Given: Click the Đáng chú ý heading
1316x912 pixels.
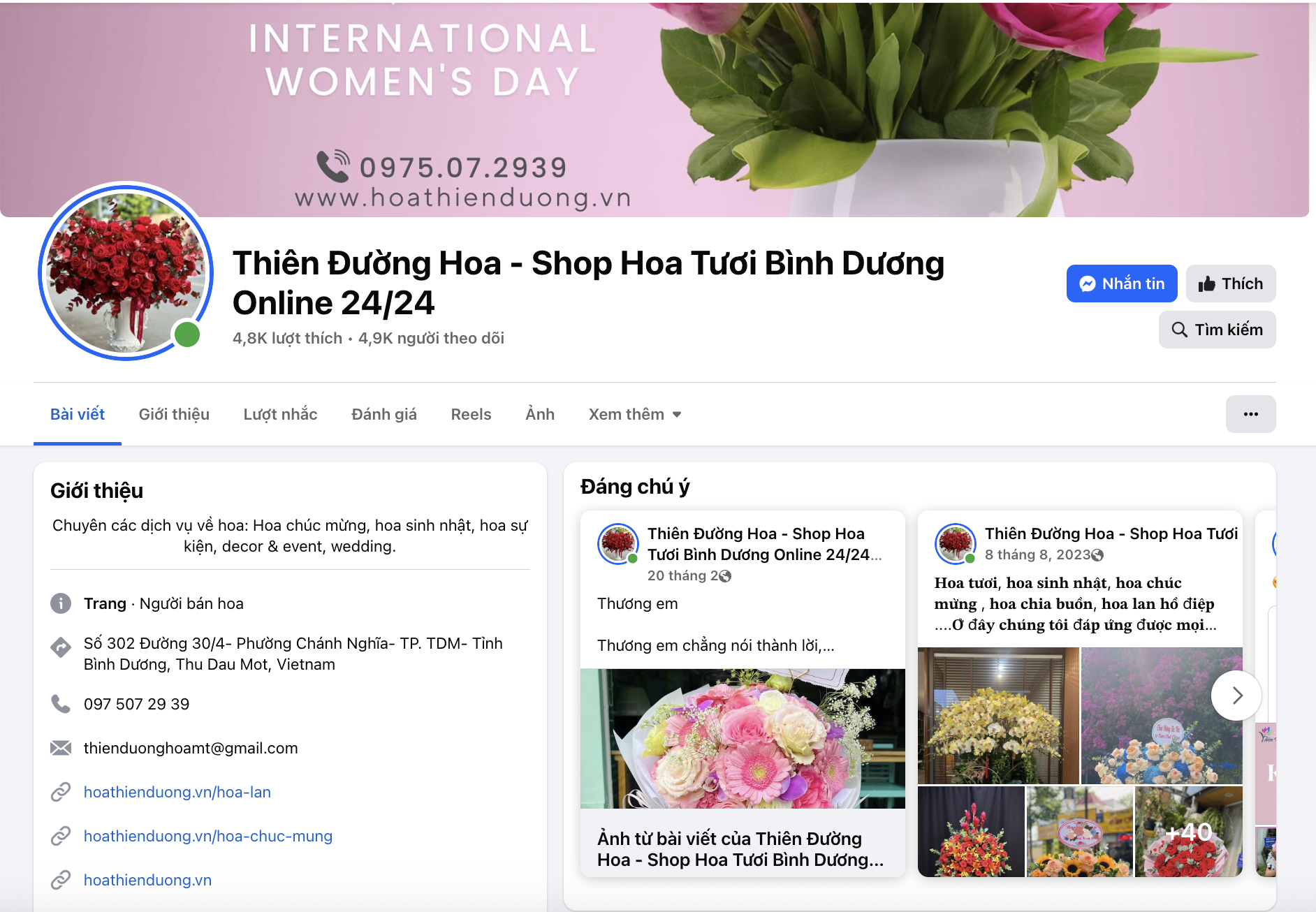Looking at the screenshot, I should 635,486.
